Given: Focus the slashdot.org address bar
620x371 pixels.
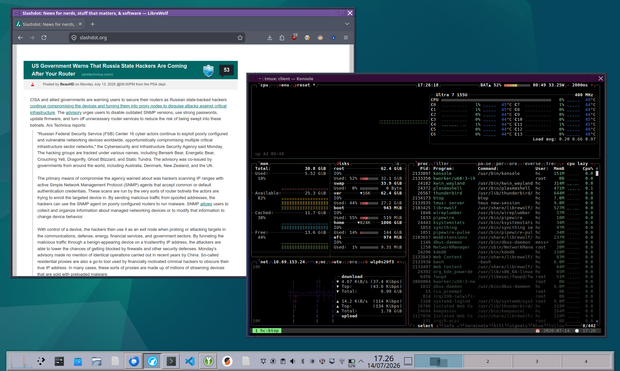Looking at the screenshot, I should point(156,38).
